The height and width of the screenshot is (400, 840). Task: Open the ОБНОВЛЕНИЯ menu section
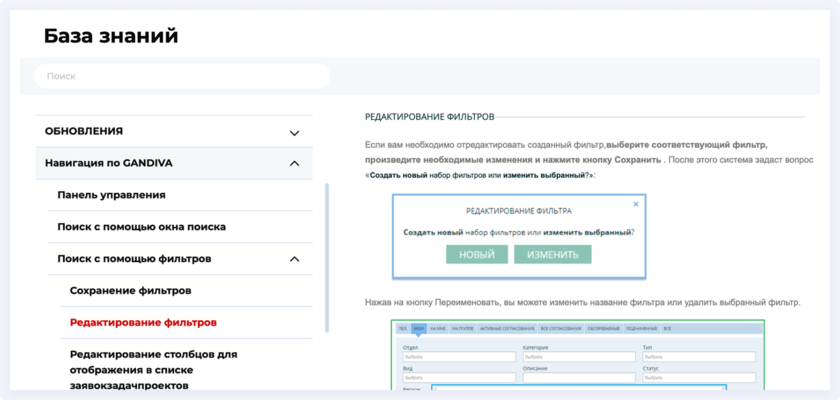coord(84,131)
